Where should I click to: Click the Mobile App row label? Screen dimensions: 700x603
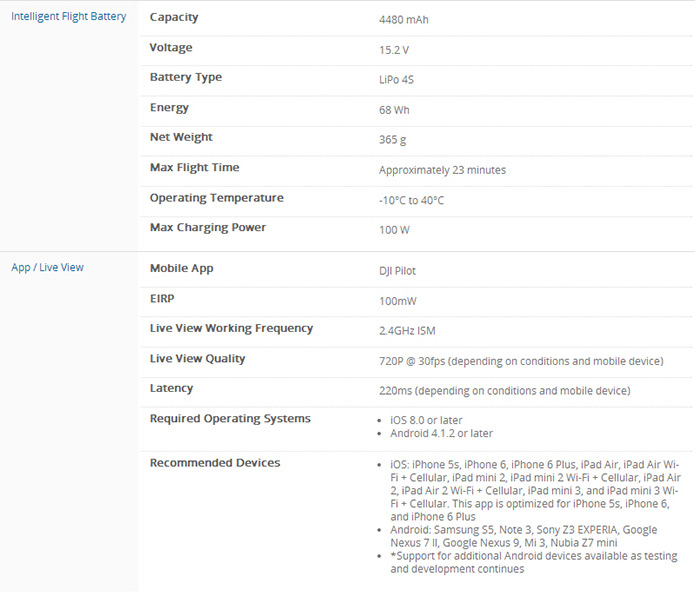click(181, 268)
